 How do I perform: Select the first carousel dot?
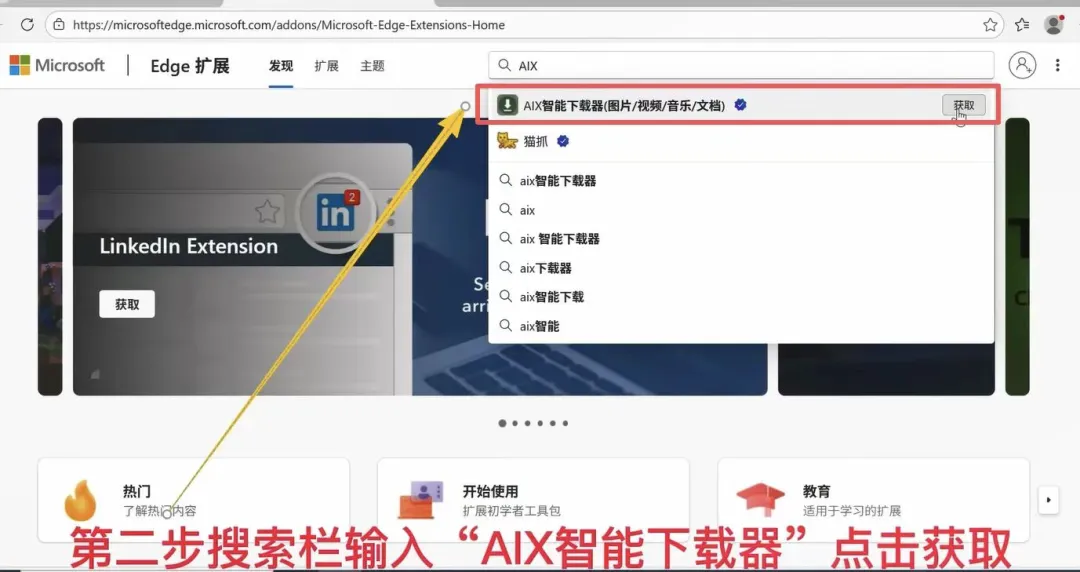(502, 423)
